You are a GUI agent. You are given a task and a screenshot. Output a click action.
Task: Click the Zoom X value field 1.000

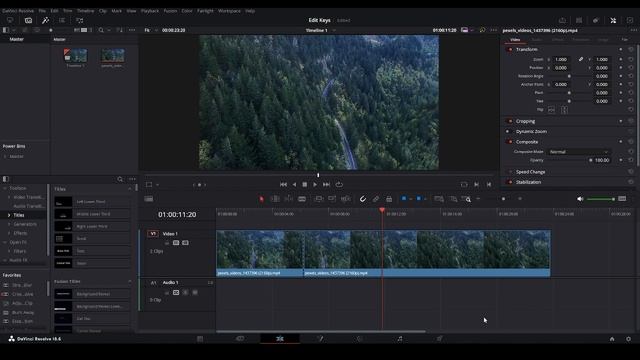pyautogui.click(x=561, y=59)
